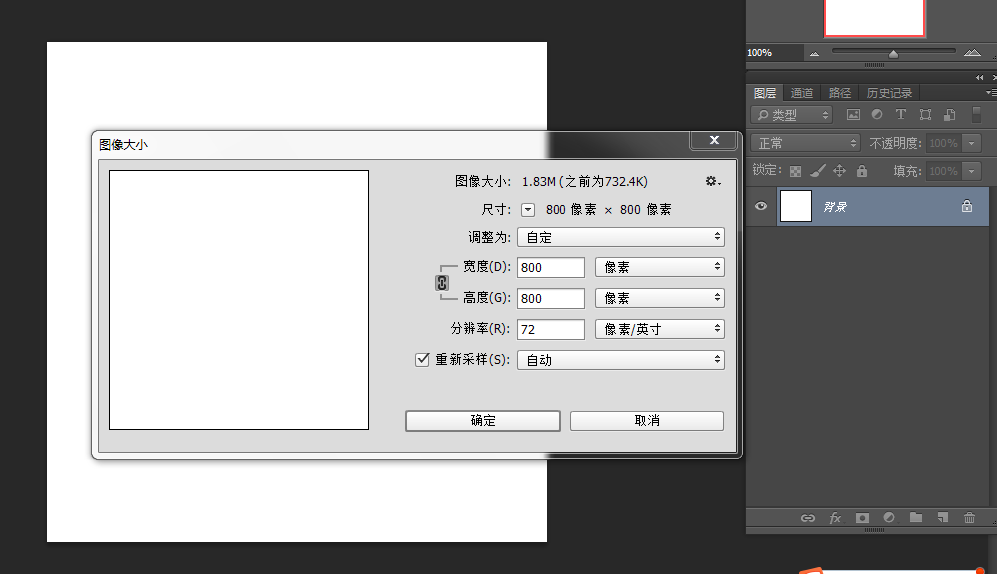Enable the adjustment layer filter icon
This screenshot has width=997, height=574.
click(x=877, y=115)
